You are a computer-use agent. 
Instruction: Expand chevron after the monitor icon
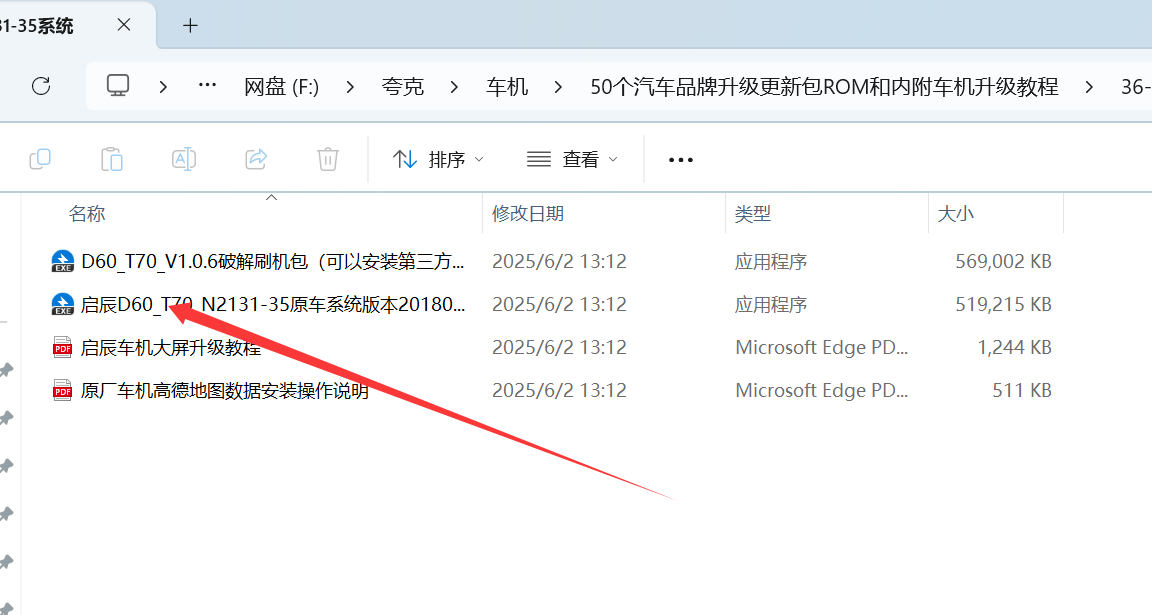click(163, 87)
